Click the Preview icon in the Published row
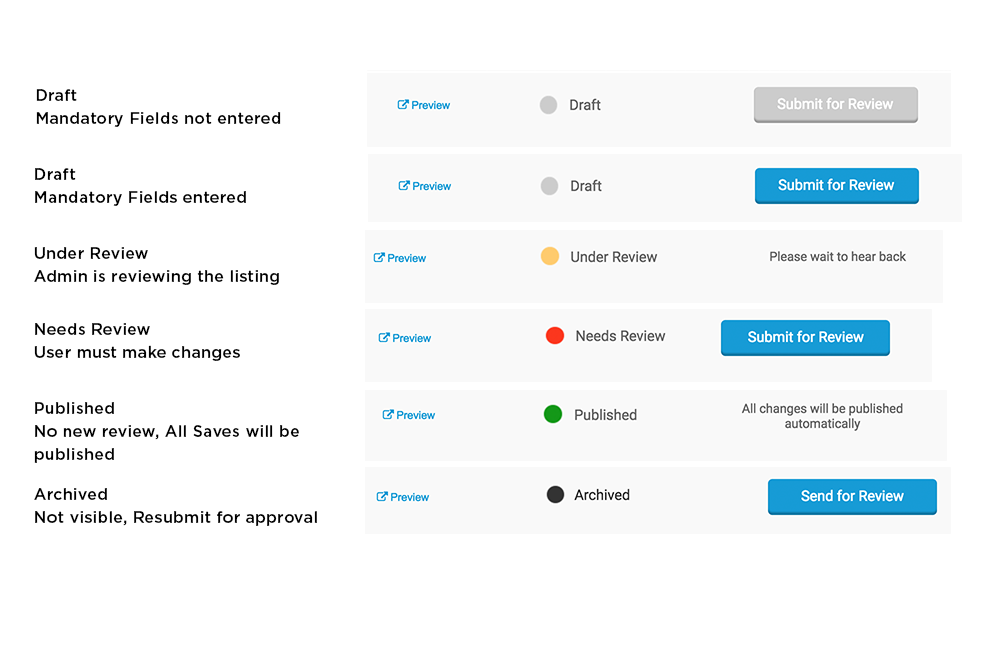The image size is (1000, 650). click(388, 415)
